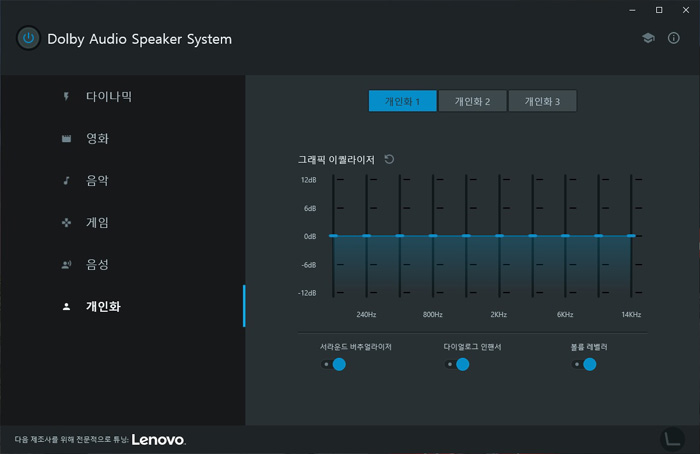Click the 12dB scale label
Viewport: 700px width, 454px height.
pyautogui.click(x=308, y=180)
